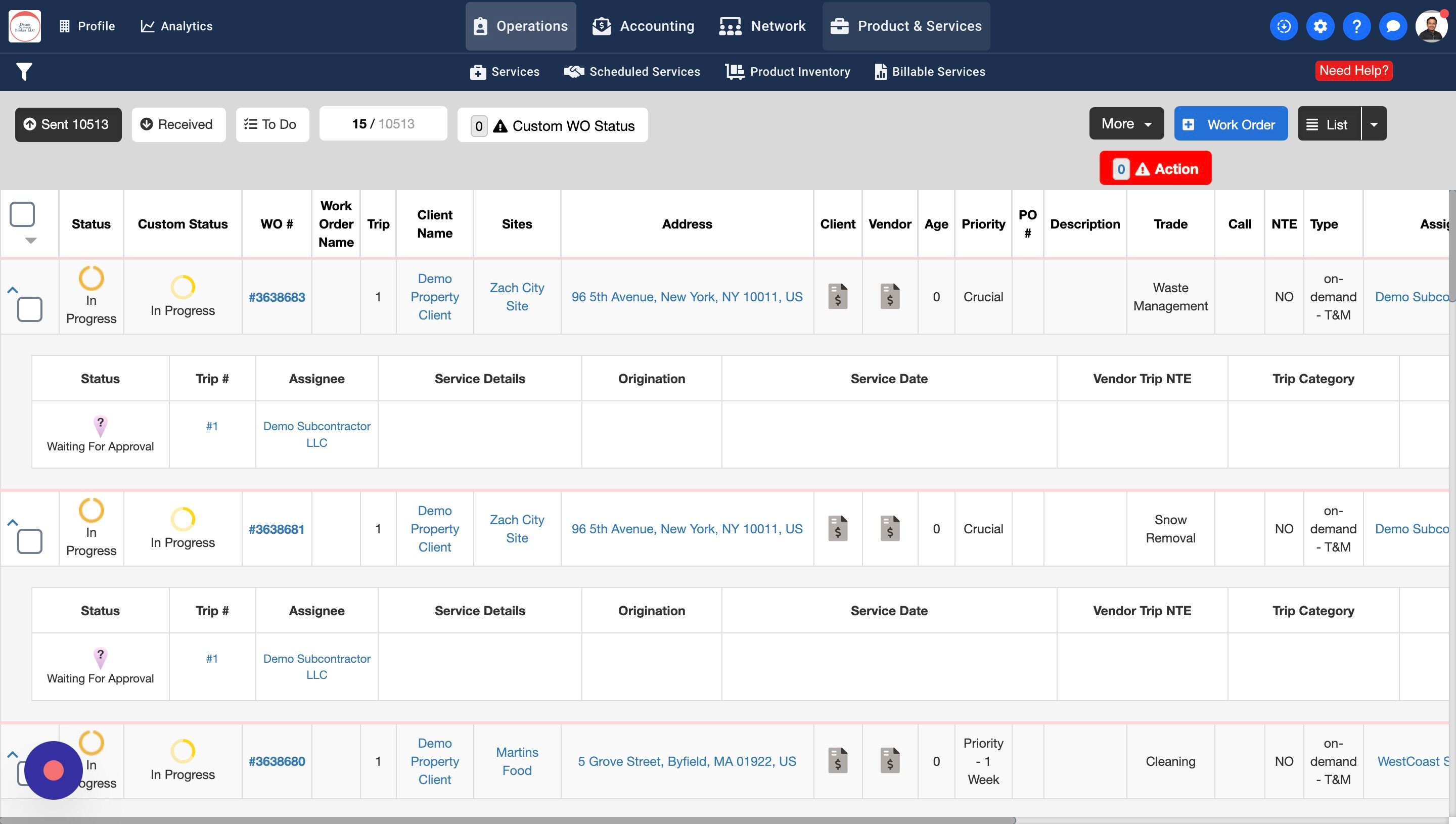The height and width of the screenshot is (824, 1456).
Task: Check the box for work order #3638681
Action: pyautogui.click(x=29, y=541)
